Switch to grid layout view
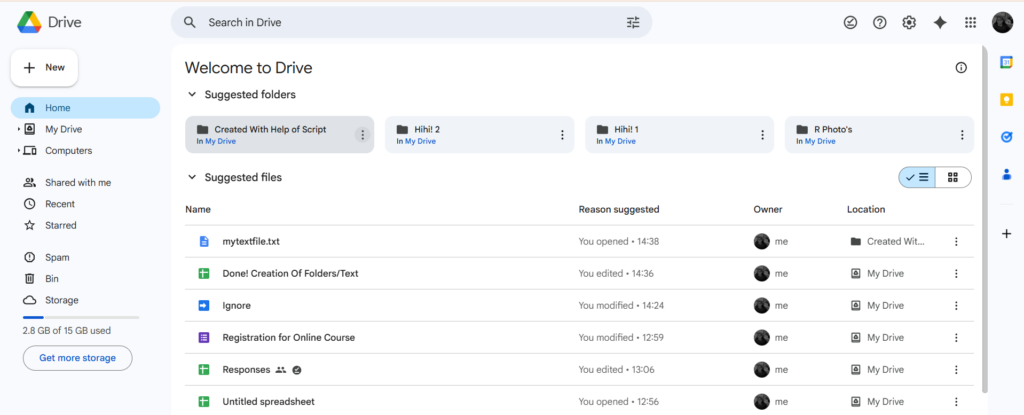Screen dimensions: 1024x415 [x=953, y=177]
